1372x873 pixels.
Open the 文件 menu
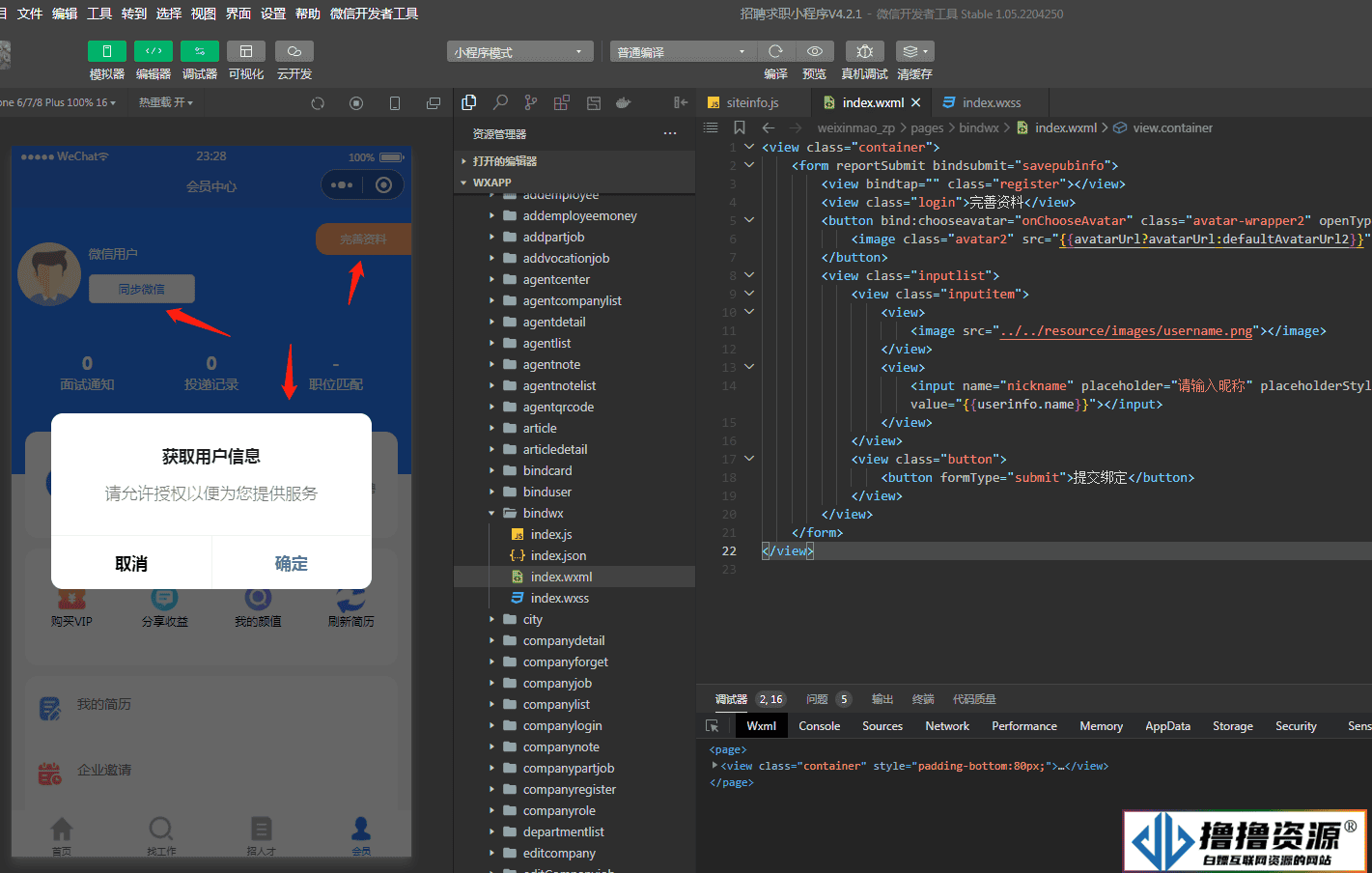point(30,14)
